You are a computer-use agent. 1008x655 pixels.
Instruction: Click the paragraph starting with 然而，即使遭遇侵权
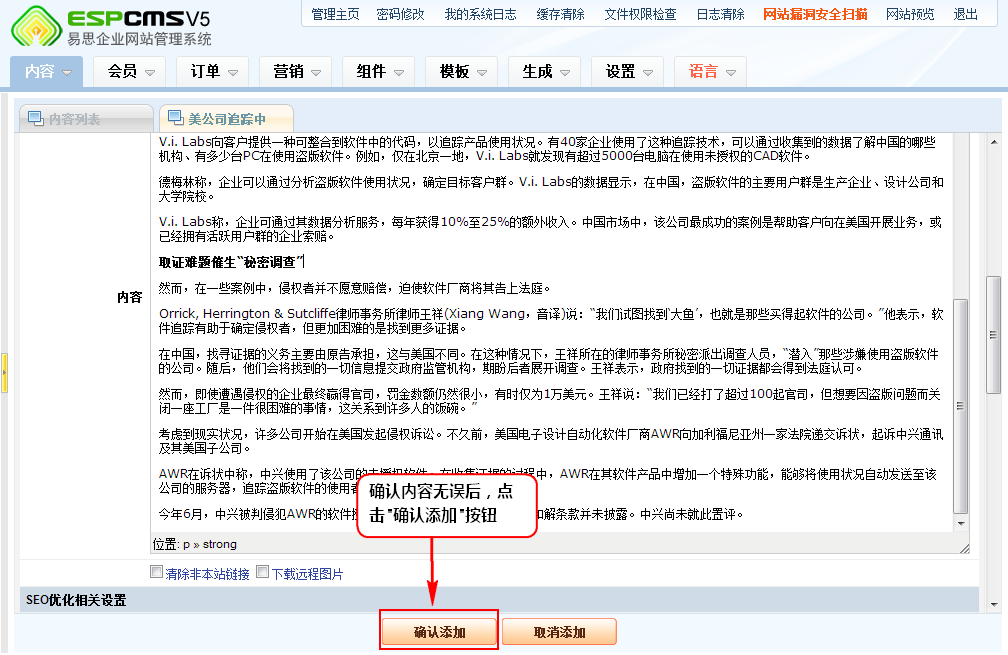550,401
